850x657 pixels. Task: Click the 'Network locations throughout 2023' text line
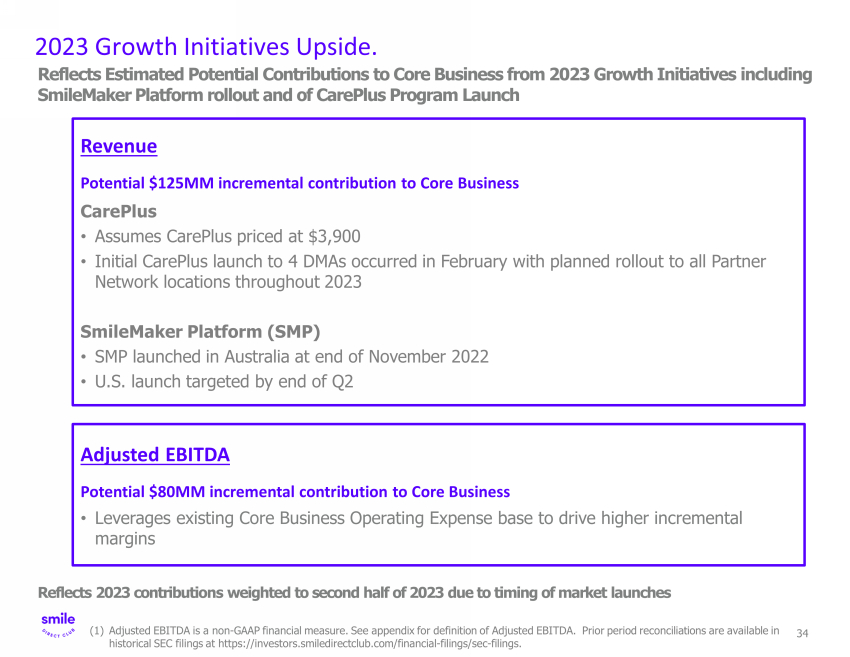click(228, 282)
